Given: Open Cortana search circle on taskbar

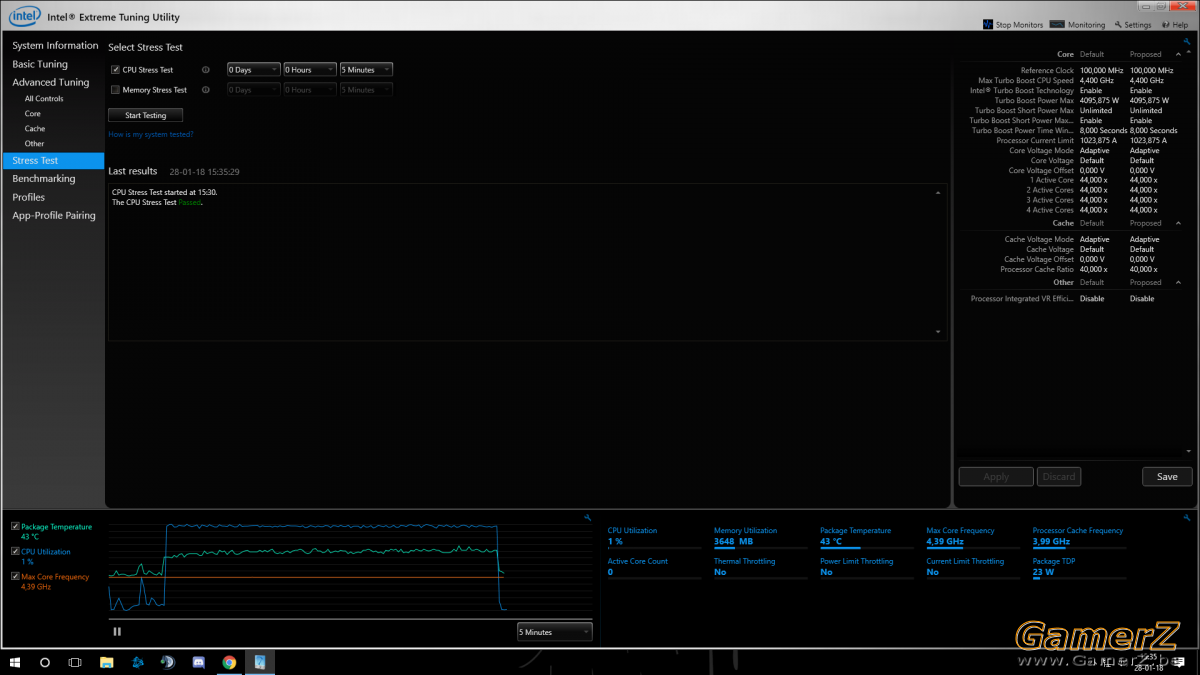Looking at the screenshot, I should 45,662.
